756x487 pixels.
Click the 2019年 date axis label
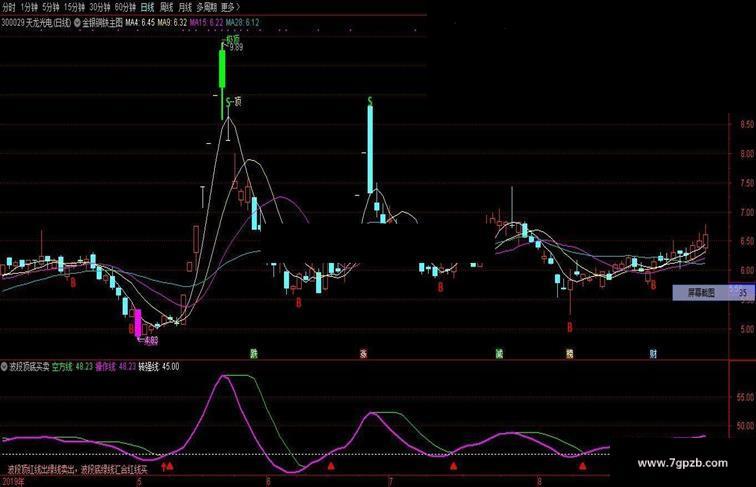click(x=13, y=482)
